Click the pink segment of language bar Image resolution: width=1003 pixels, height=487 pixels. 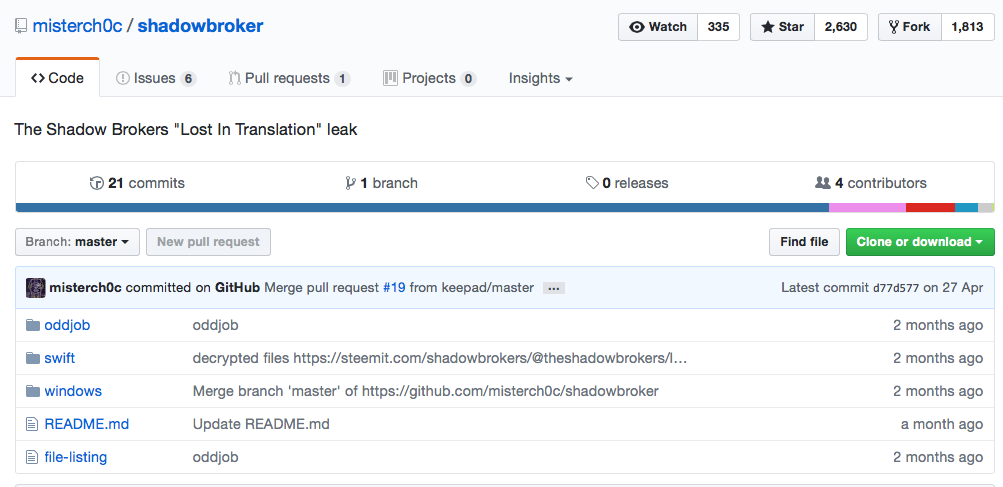click(867, 207)
